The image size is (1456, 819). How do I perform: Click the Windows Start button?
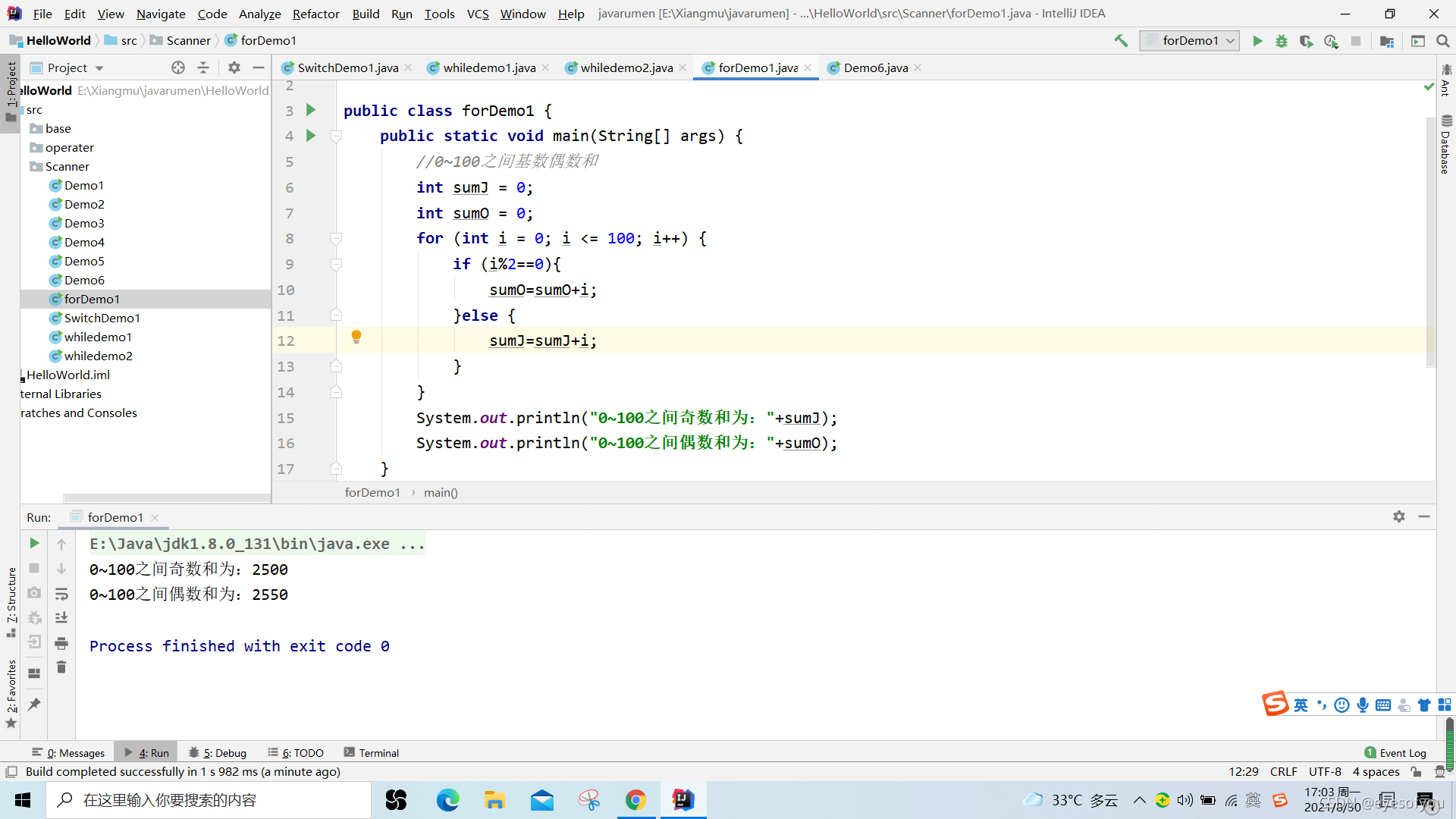click(23, 800)
